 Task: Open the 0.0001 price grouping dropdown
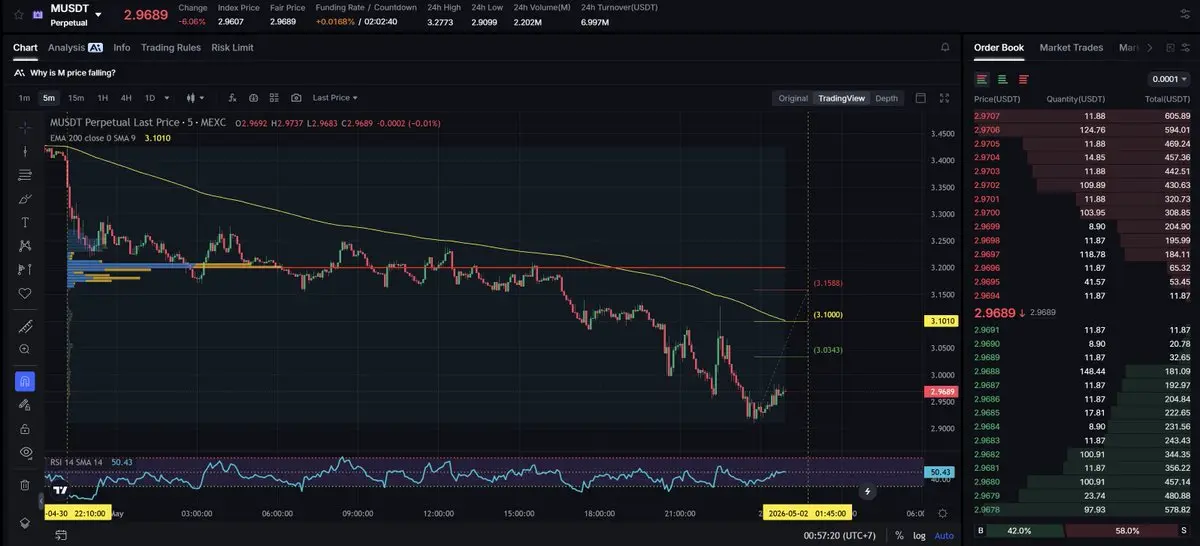tap(1169, 79)
